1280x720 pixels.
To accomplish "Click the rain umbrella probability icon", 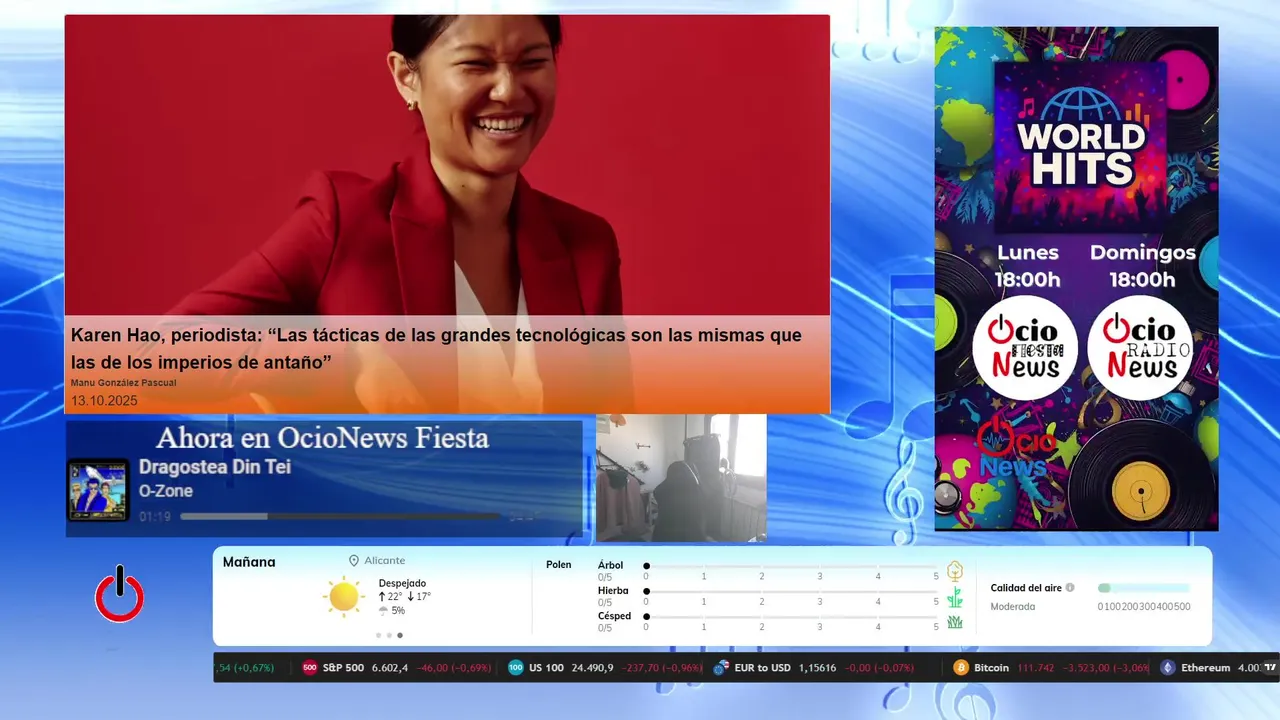I will coord(383,610).
